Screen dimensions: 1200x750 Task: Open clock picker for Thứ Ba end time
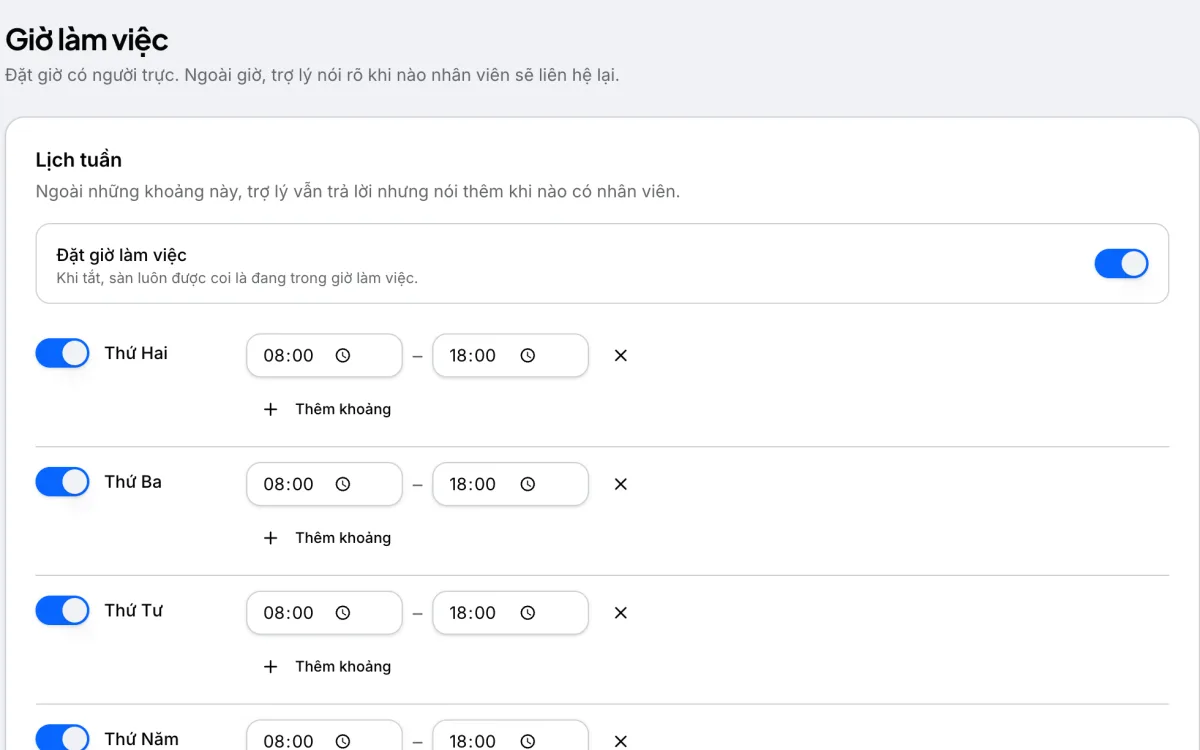[528, 484]
